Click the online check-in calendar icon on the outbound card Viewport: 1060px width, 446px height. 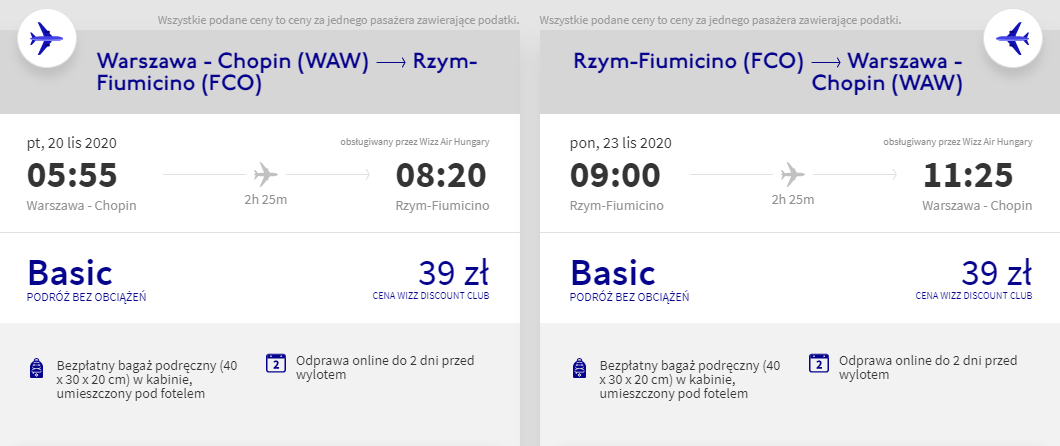[x=276, y=364]
